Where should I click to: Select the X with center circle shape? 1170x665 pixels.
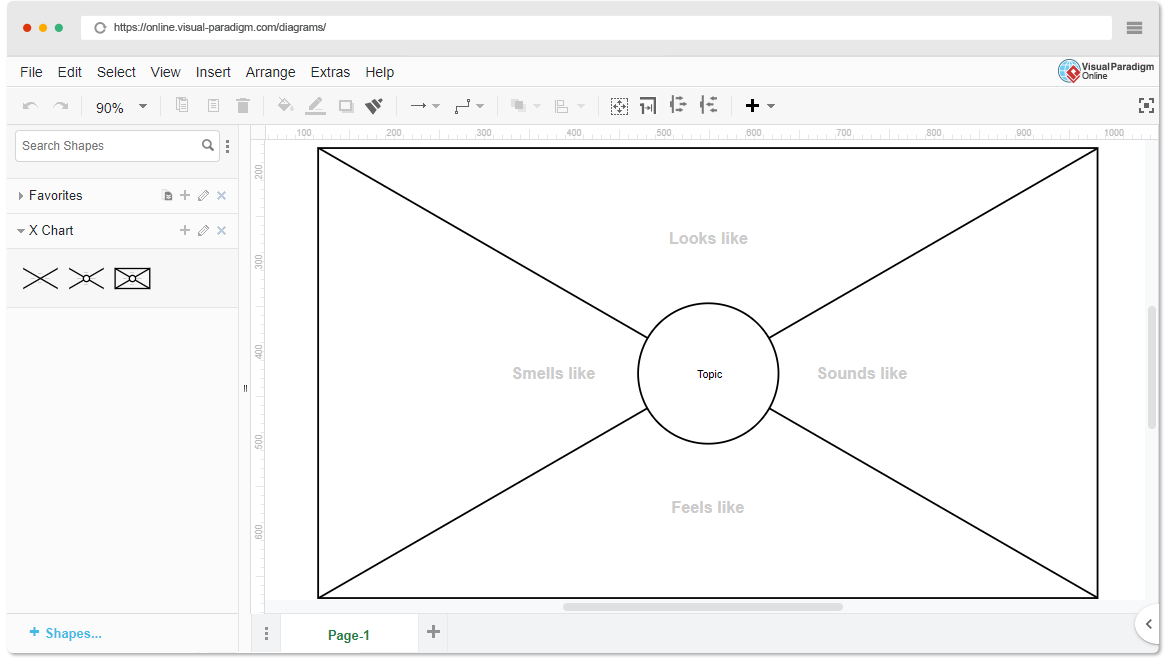(x=87, y=278)
